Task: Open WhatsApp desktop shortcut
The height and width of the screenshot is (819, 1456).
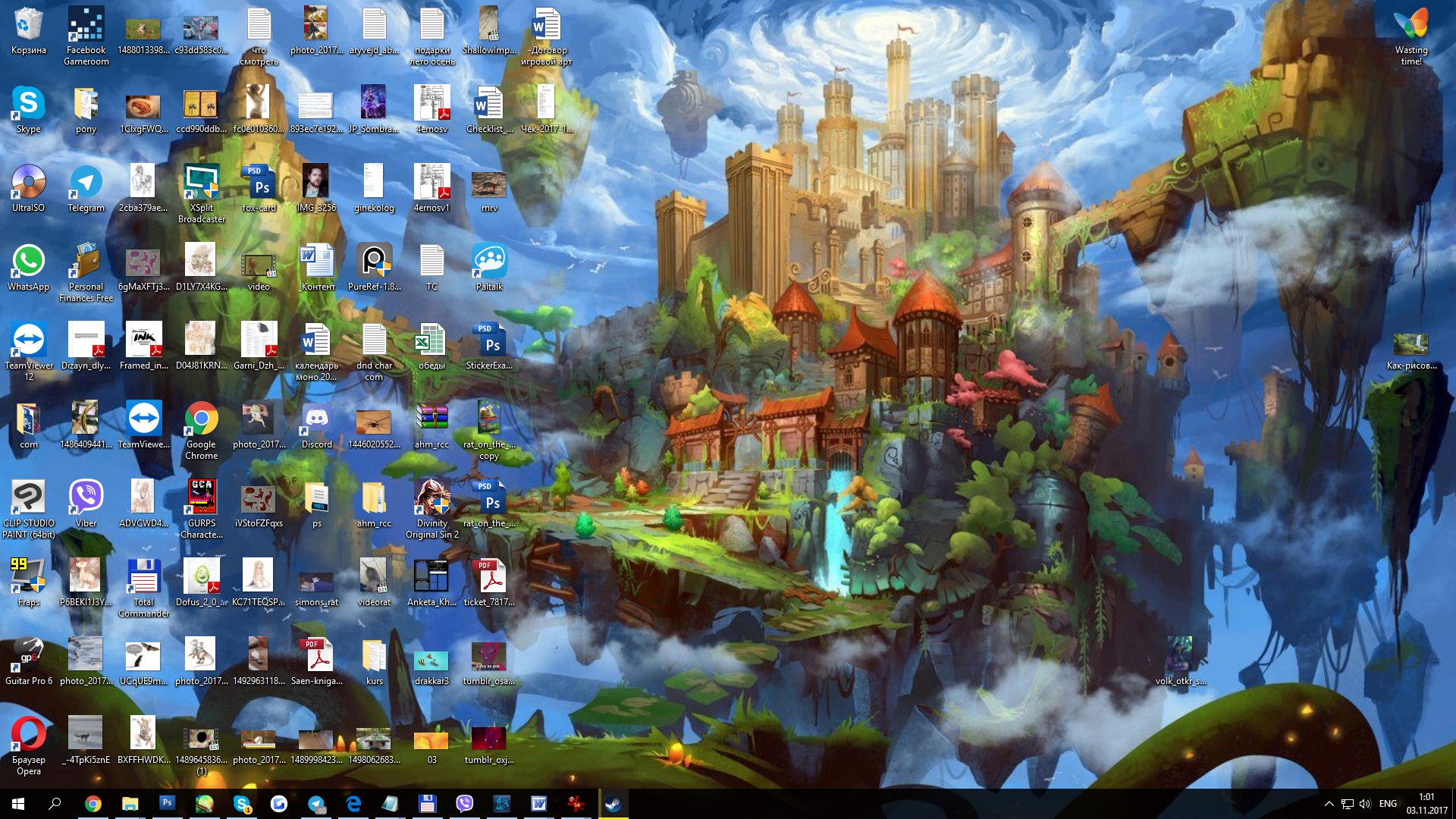Action: (29, 268)
